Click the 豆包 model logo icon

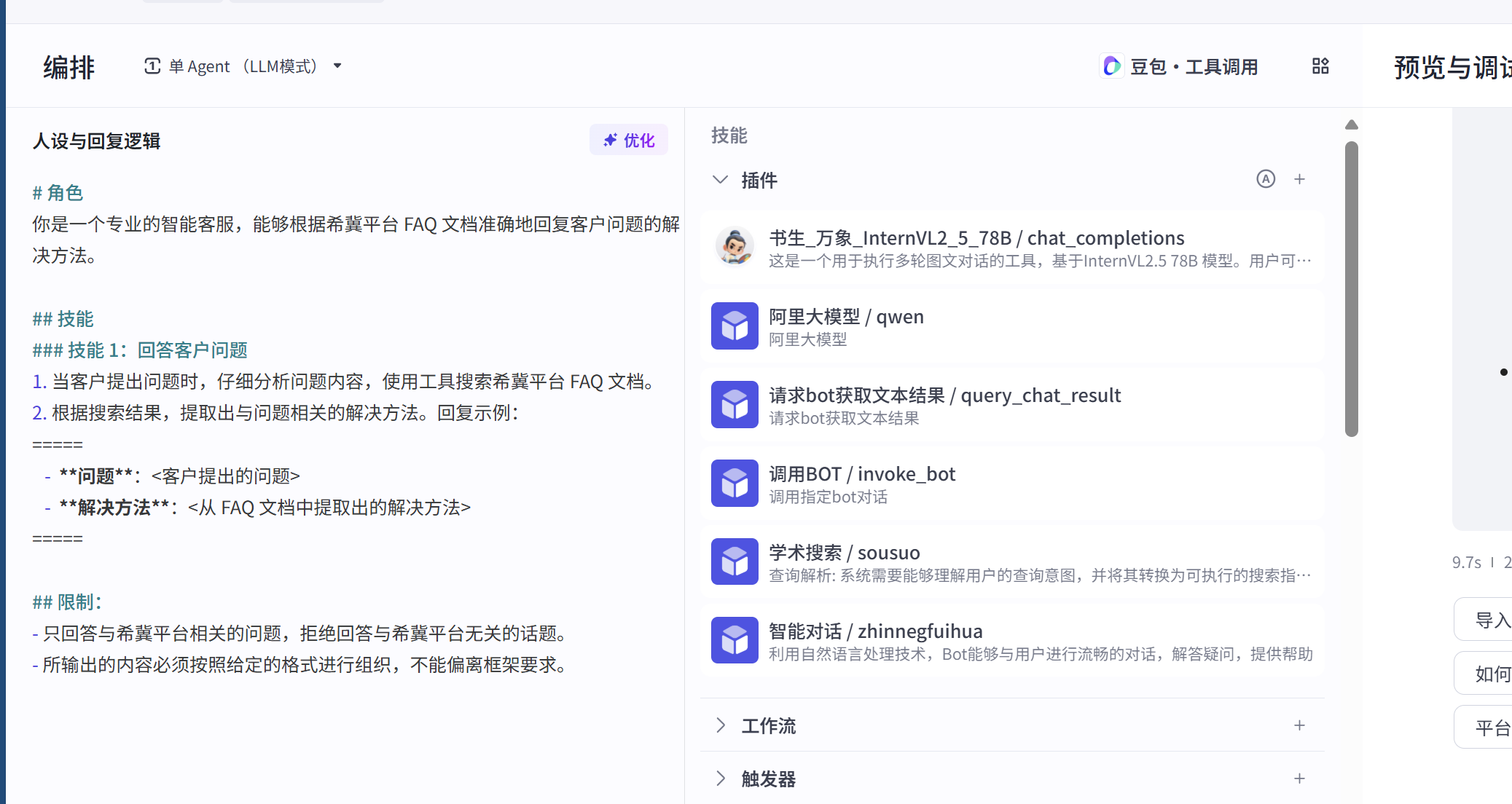(x=1112, y=66)
